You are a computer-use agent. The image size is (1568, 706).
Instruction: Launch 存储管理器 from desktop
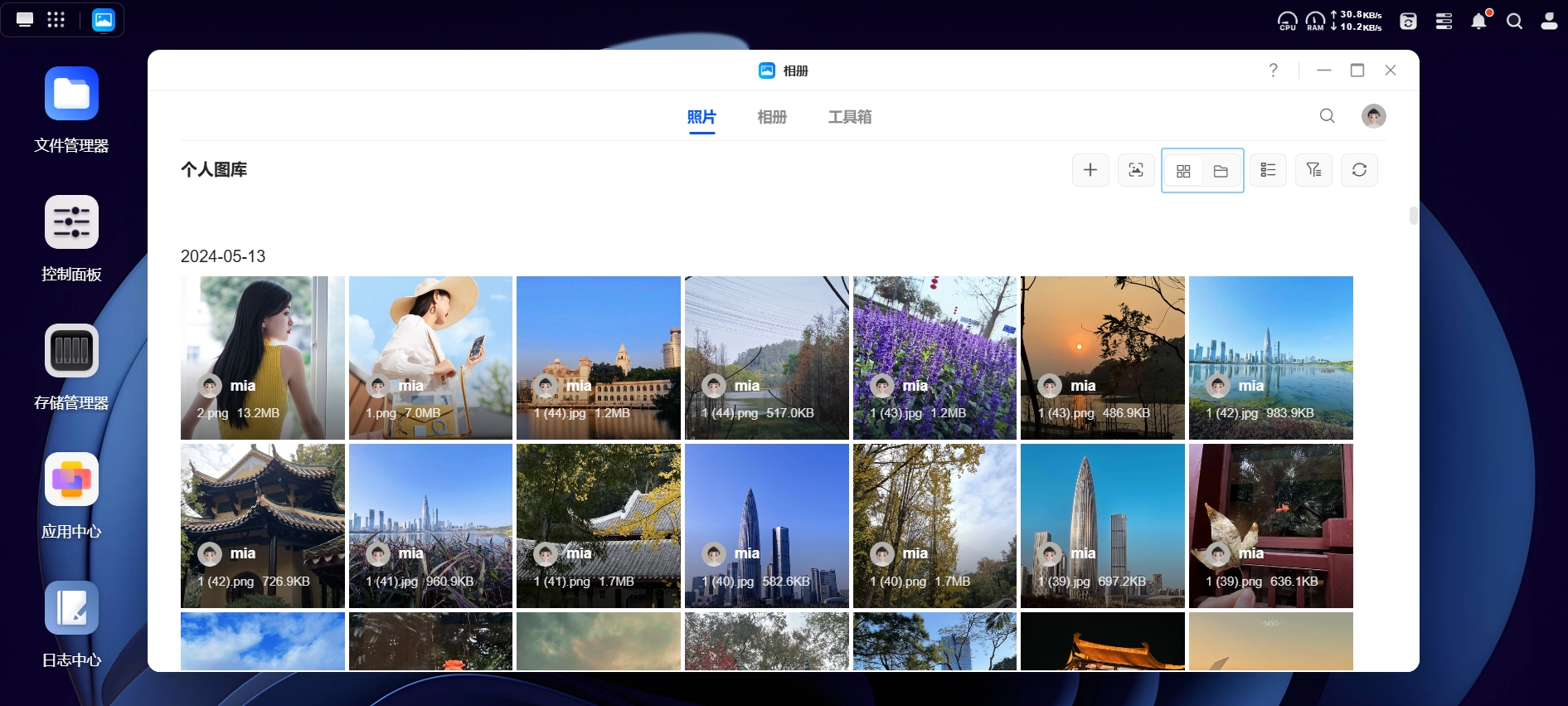point(71,351)
